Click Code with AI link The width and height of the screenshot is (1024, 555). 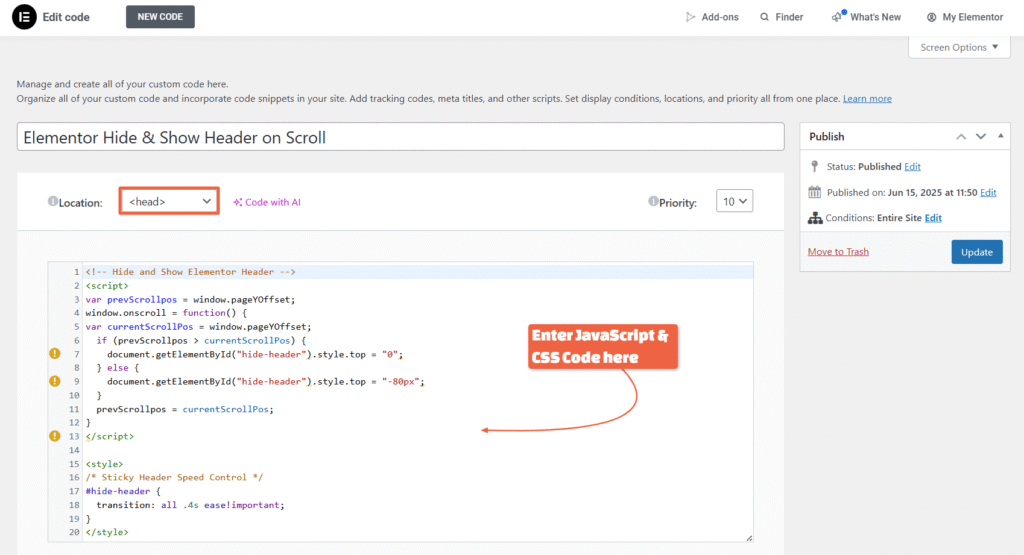[267, 202]
